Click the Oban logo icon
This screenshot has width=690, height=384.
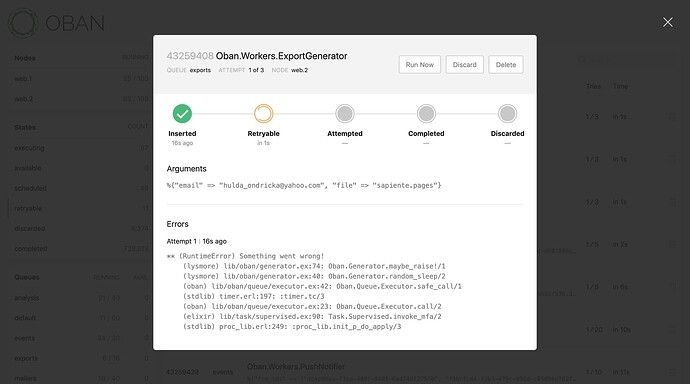[x=23, y=23]
